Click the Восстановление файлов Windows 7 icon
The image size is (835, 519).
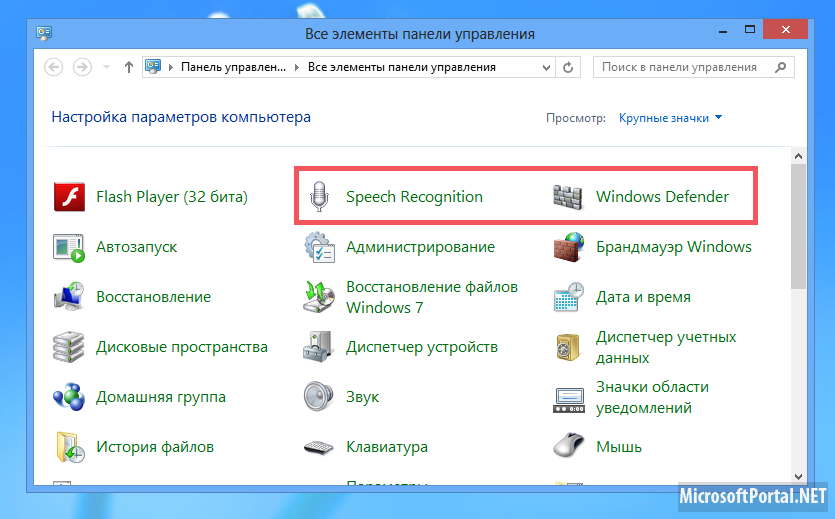pos(319,296)
